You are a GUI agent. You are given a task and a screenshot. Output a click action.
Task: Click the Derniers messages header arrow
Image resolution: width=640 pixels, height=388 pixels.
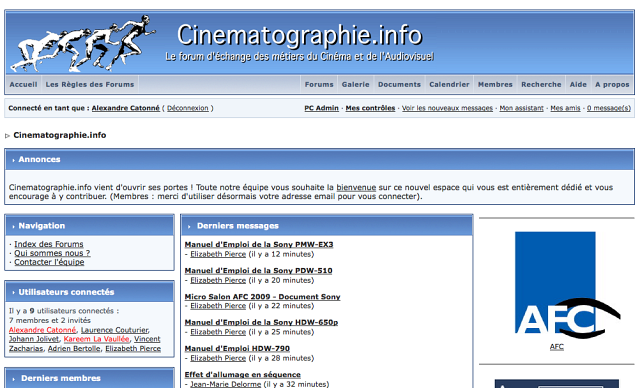point(189,226)
